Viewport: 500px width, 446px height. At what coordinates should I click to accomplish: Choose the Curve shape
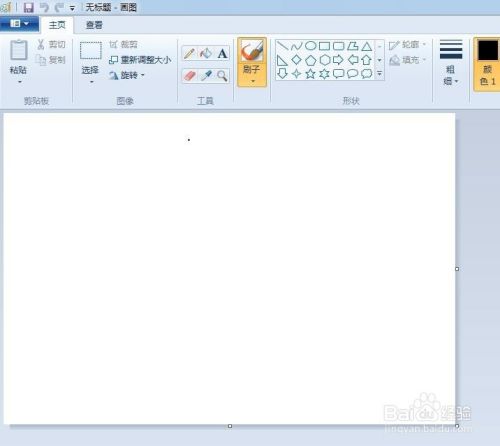coord(296,46)
